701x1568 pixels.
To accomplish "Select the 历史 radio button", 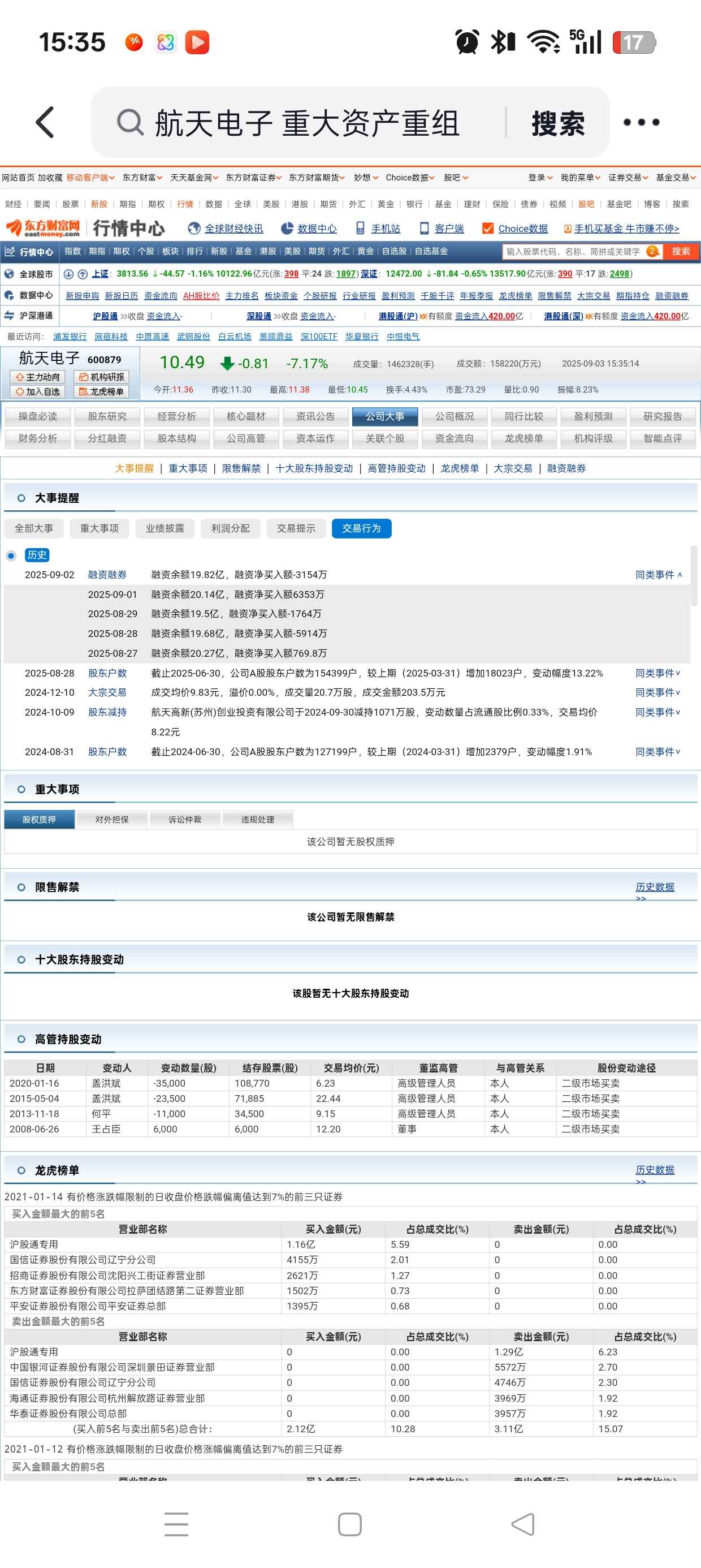I will click(x=11, y=555).
